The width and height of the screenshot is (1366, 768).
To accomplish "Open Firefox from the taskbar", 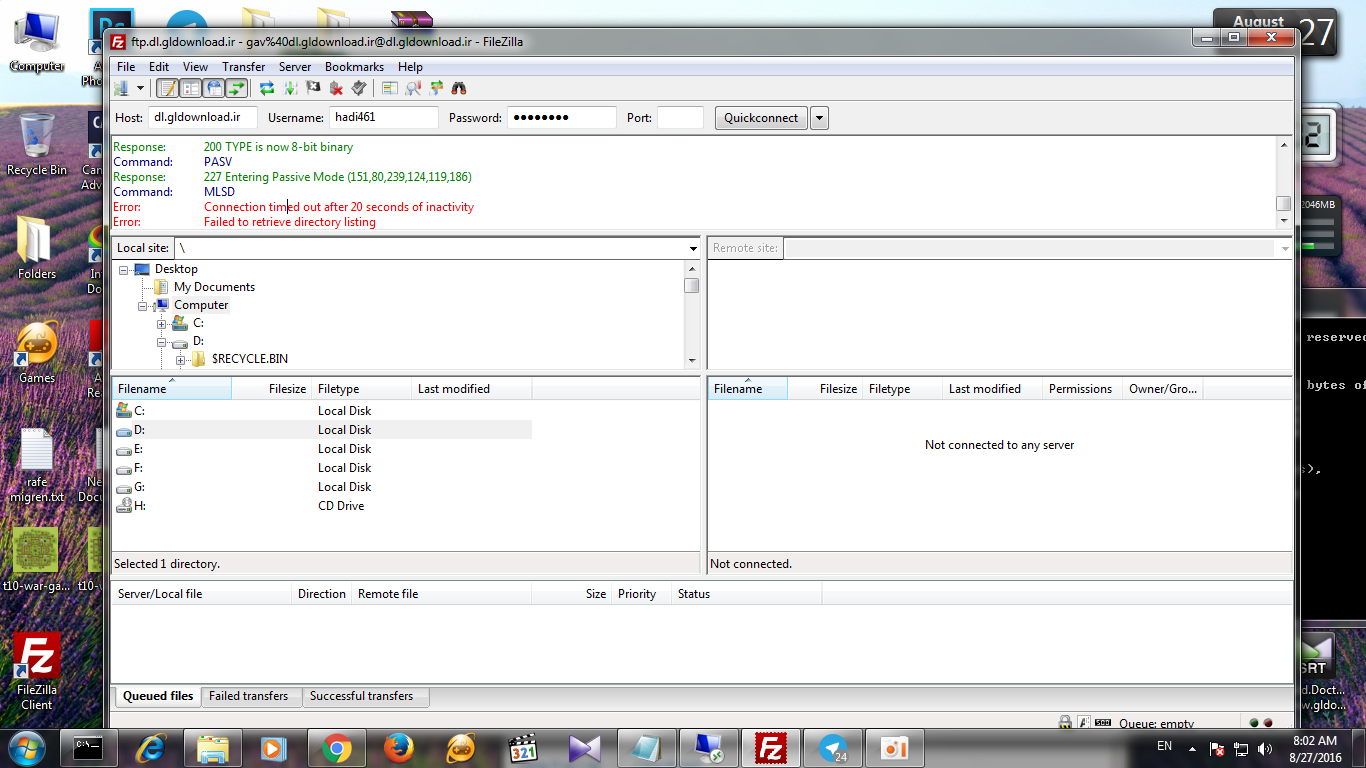I will (x=398, y=748).
